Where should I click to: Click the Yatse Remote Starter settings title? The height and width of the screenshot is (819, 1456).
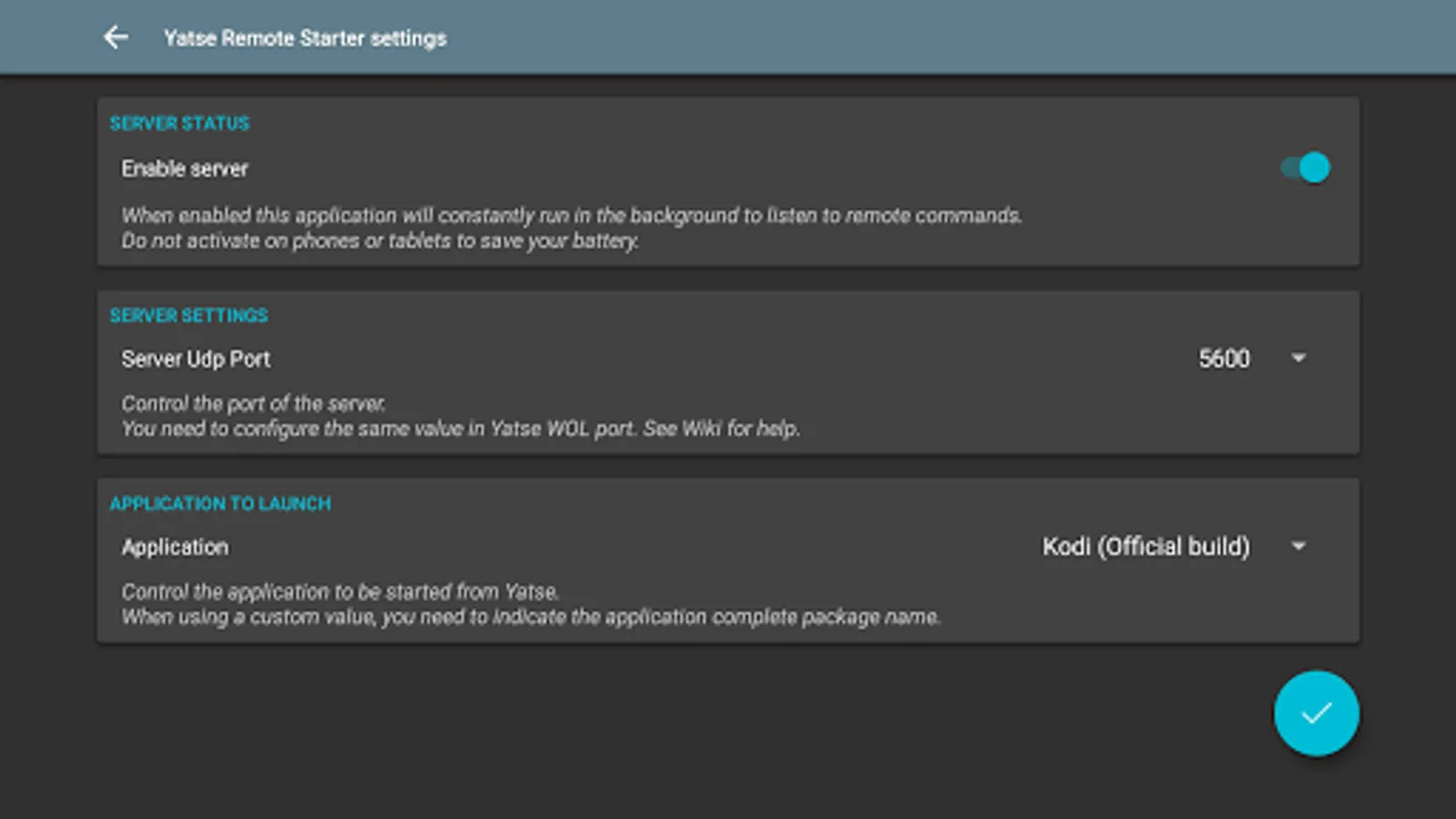(305, 38)
